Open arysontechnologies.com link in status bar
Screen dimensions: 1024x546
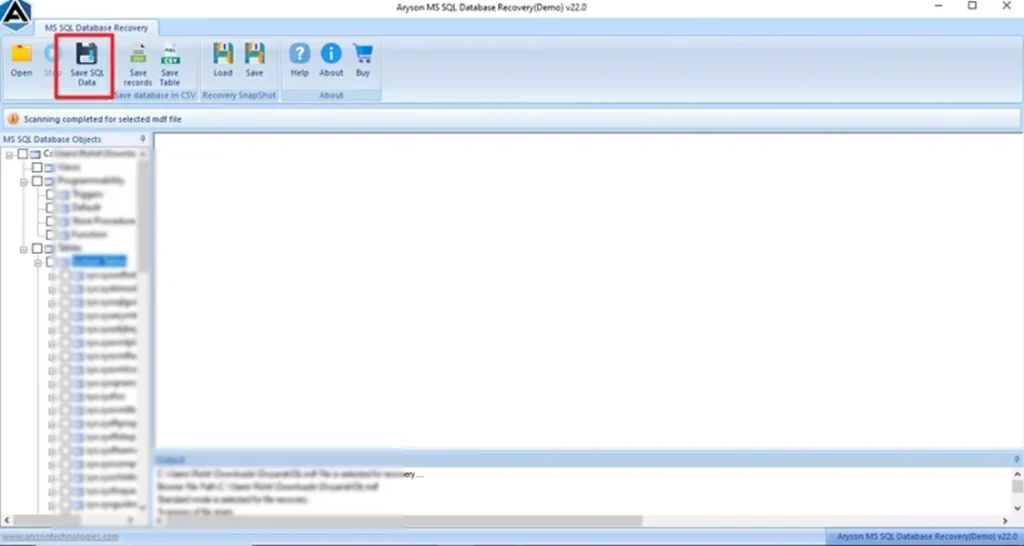[x=60, y=537]
